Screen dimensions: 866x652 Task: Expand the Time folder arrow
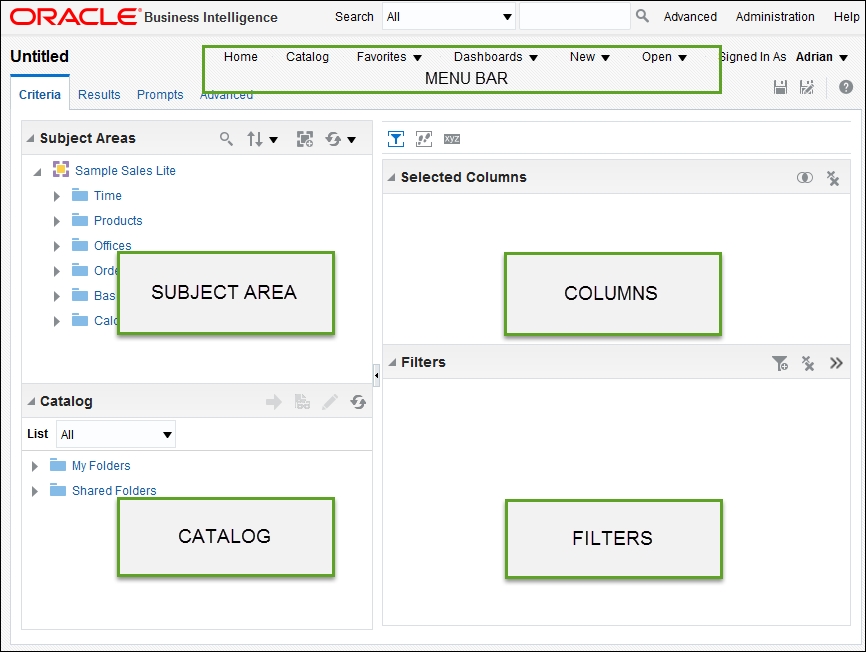(56, 196)
